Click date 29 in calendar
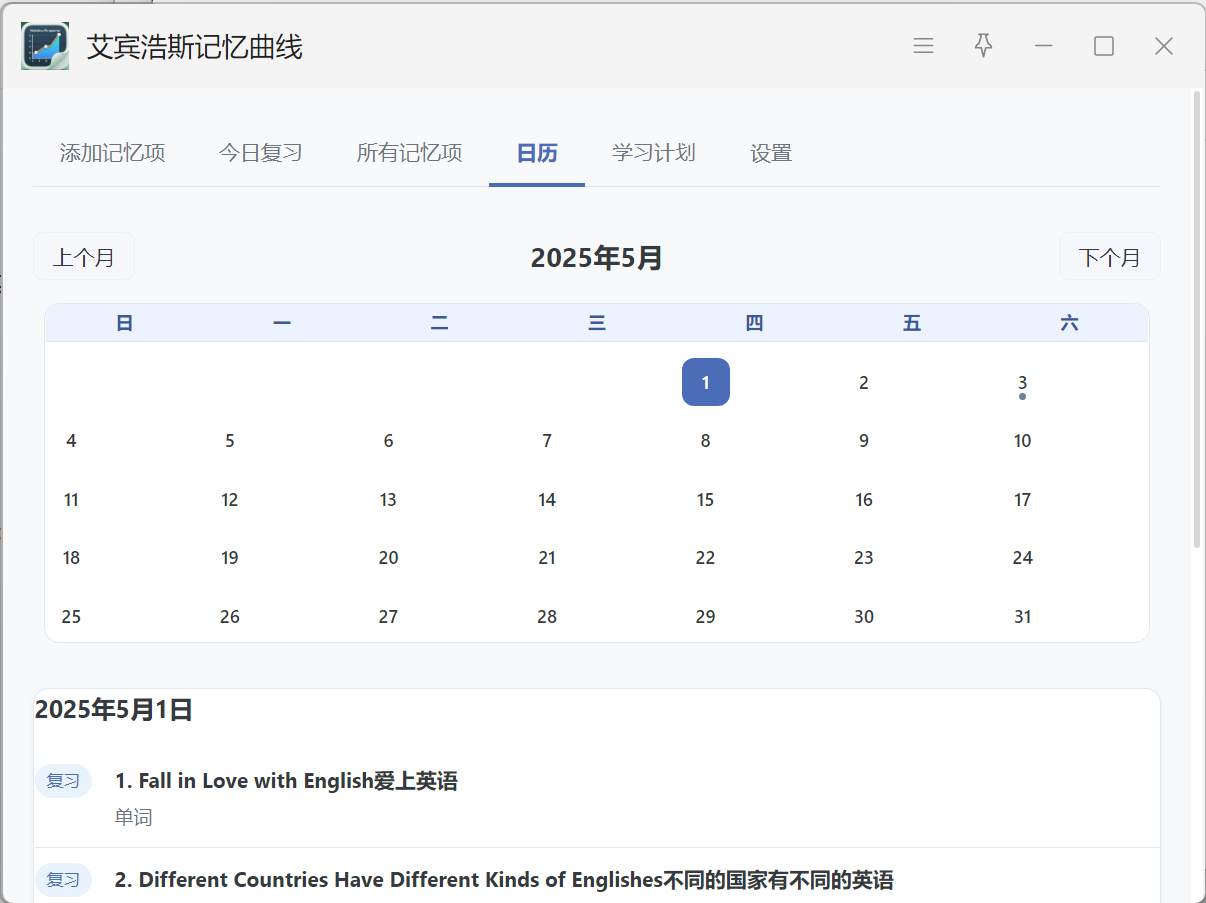The height and width of the screenshot is (903, 1206). click(706, 617)
